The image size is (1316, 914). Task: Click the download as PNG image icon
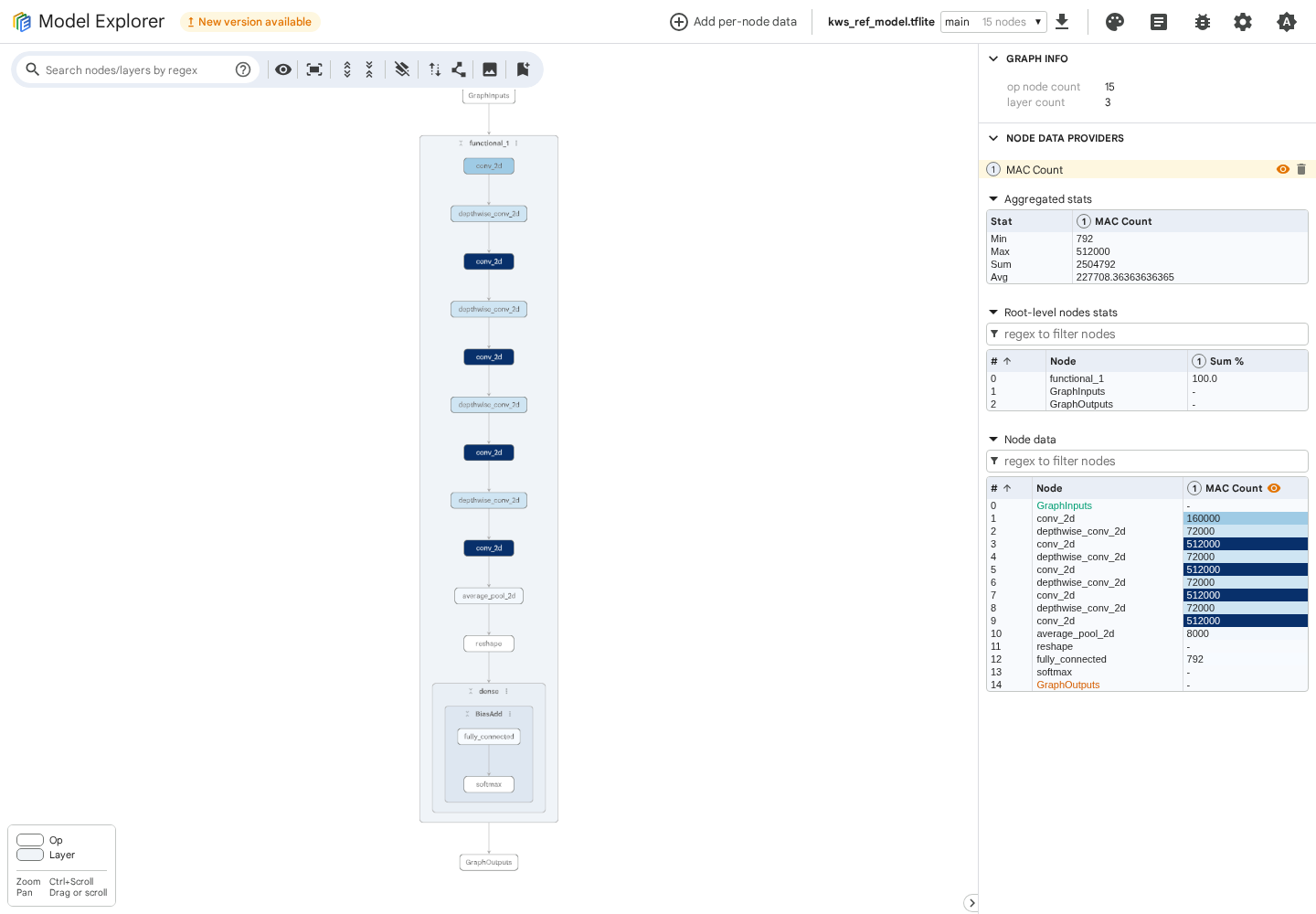[490, 69]
